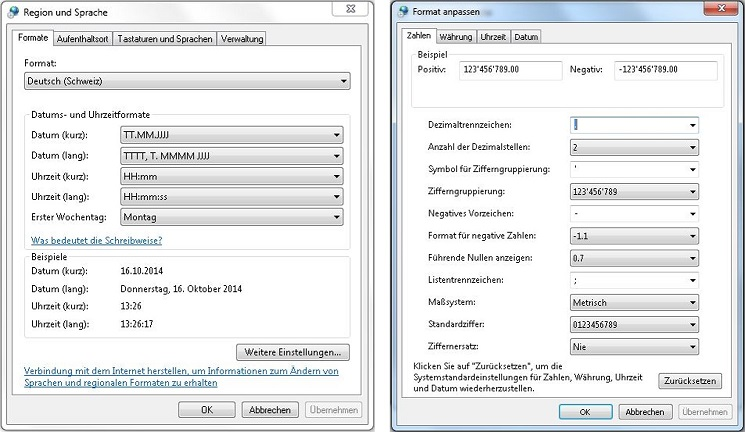Viewport: 745px width, 432px height.
Task: Switch to the Währung tab
Action: 456,36
